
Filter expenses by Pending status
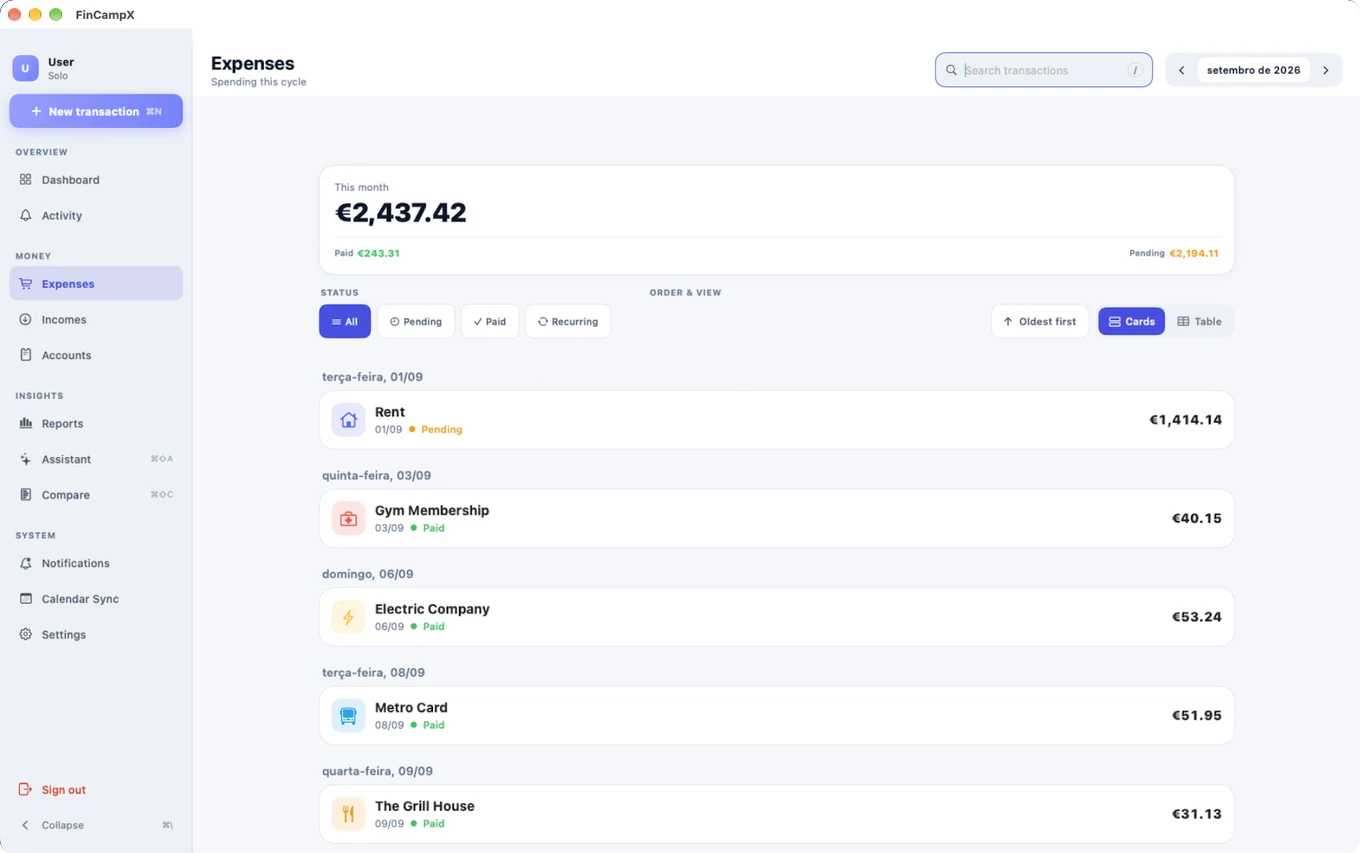click(x=416, y=322)
